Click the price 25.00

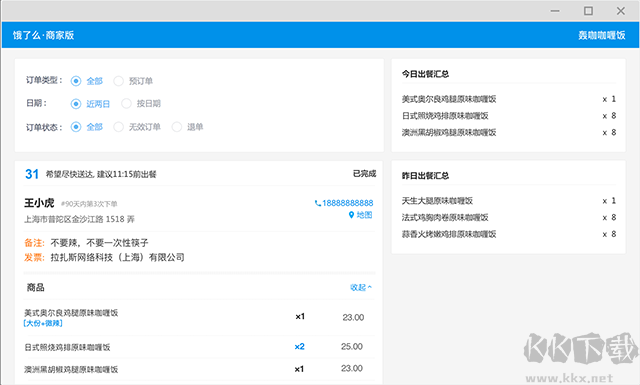(352, 347)
